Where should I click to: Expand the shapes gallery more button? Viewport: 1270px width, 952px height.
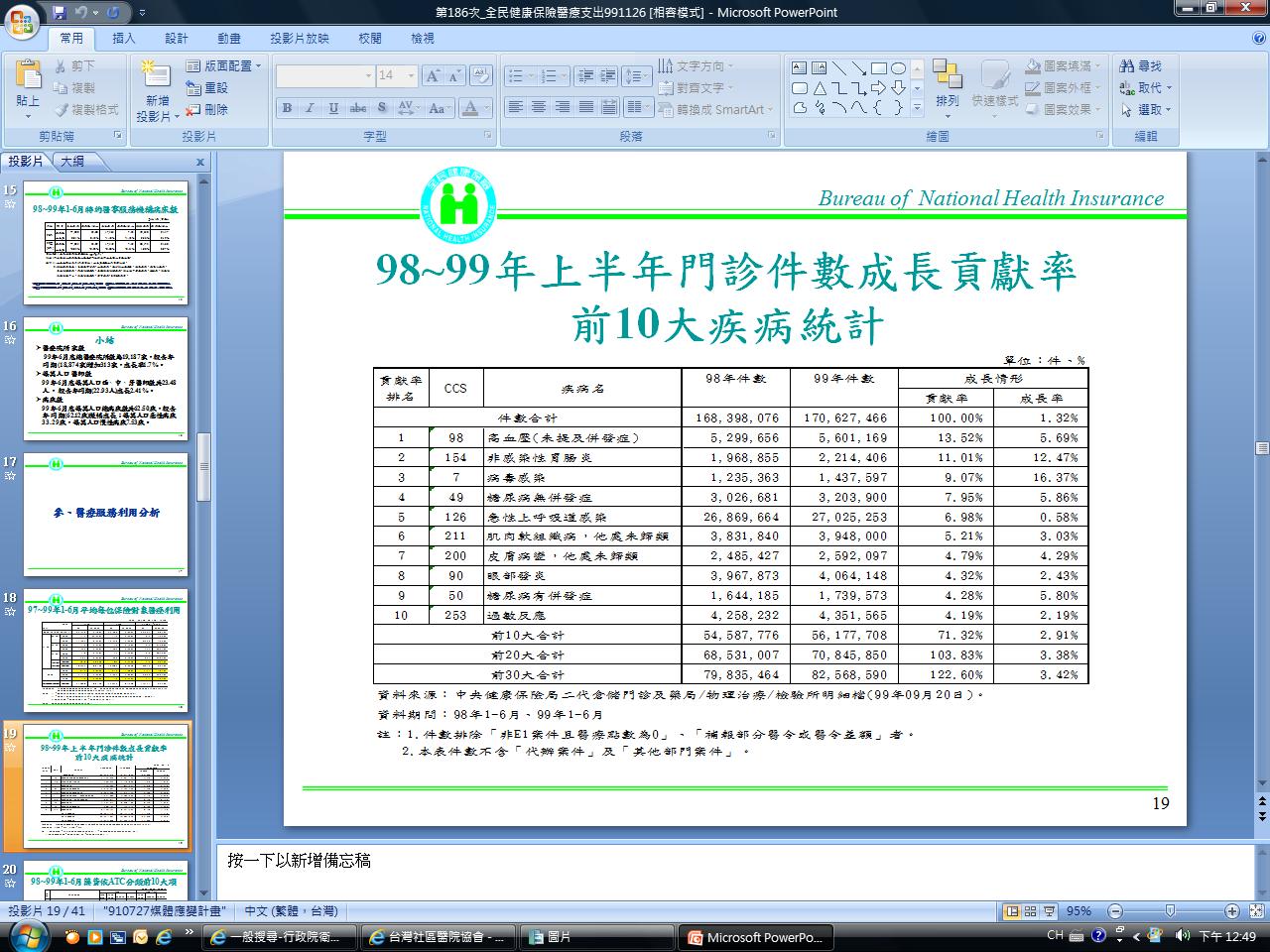point(917,107)
